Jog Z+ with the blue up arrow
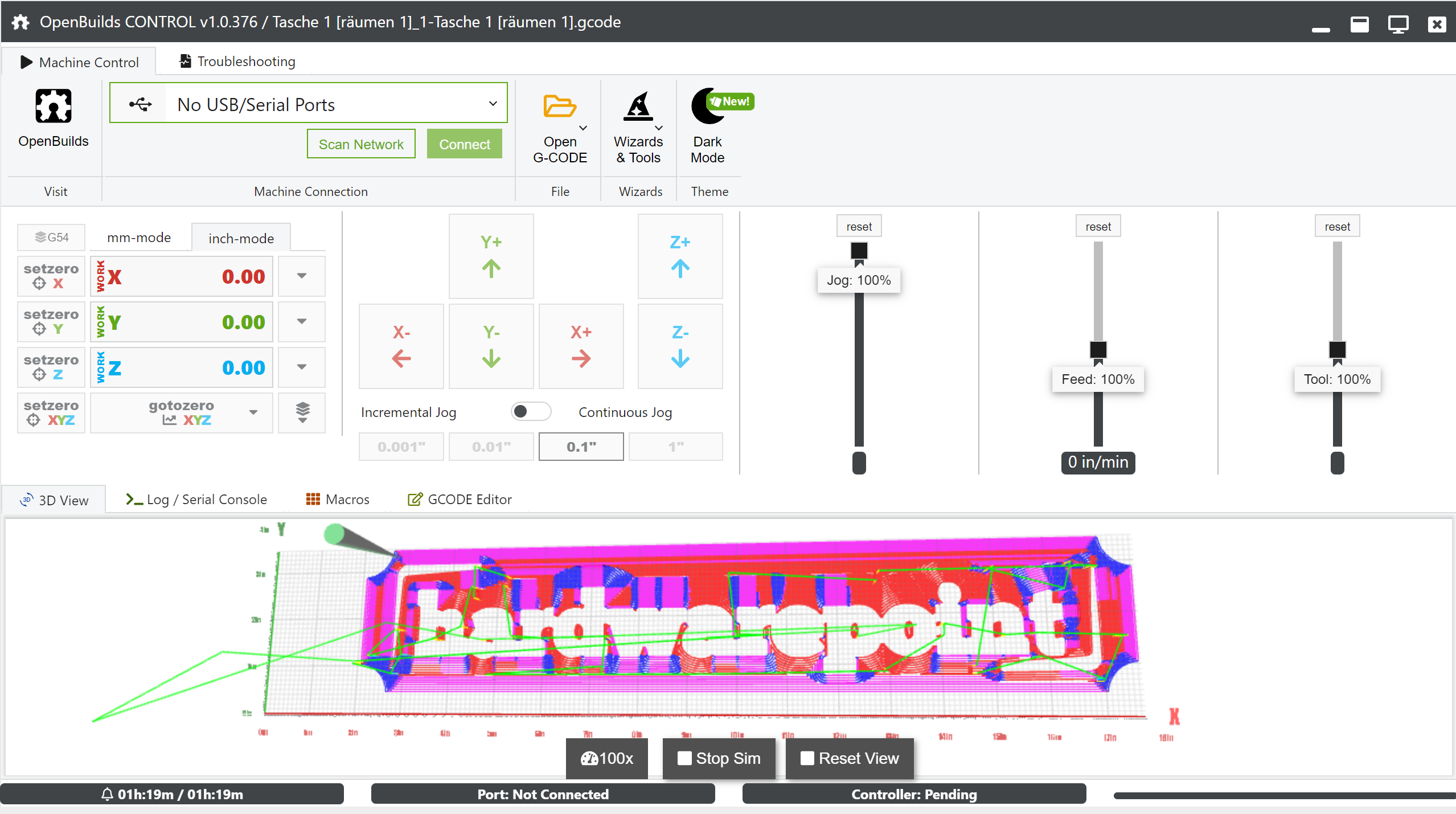The image size is (1456, 814). [x=680, y=256]
